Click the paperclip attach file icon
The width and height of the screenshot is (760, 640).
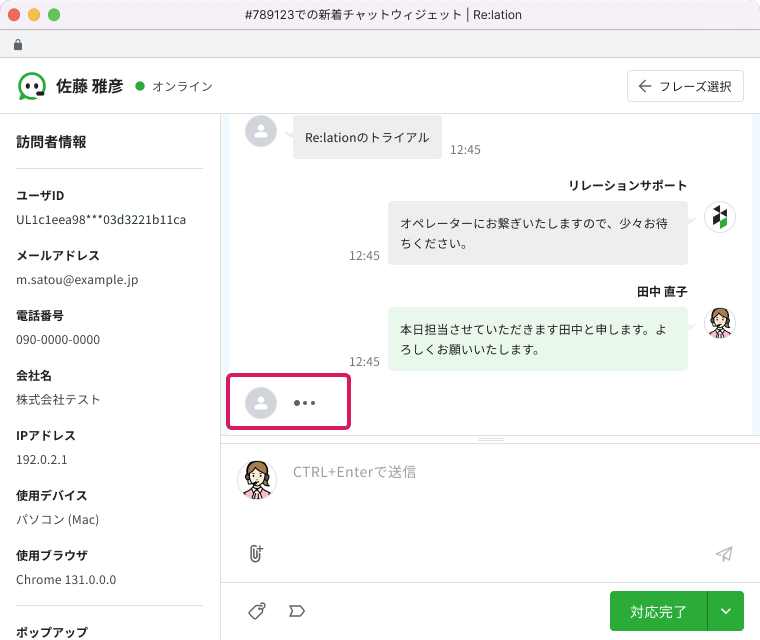point(256,553)
